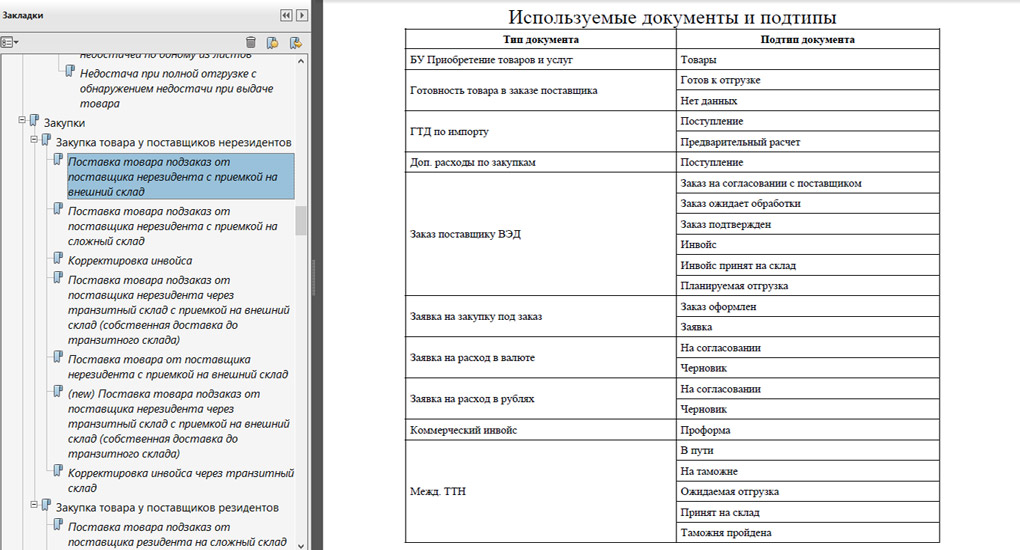Click subtype cell Проформа

(808, 430)
